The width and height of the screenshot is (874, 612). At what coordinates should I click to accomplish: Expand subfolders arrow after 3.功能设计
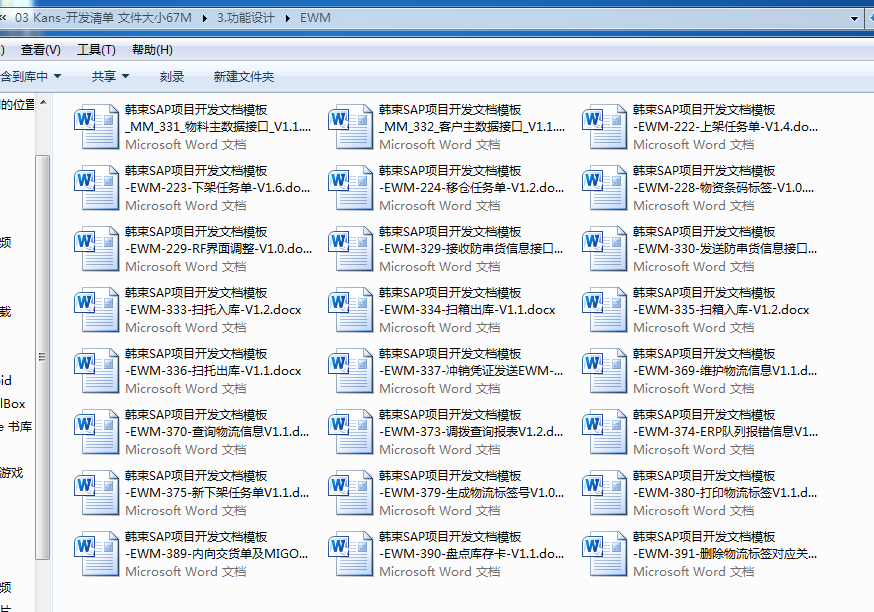click(288, 18)
